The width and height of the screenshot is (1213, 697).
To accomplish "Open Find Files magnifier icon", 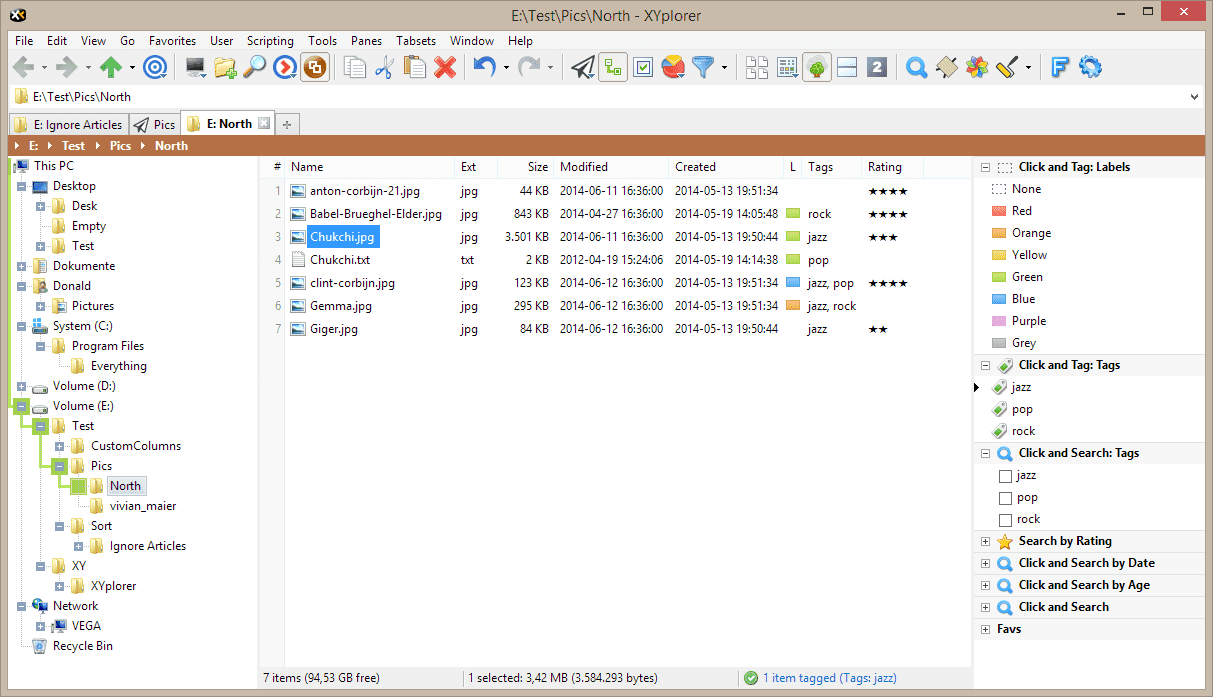I will pyautogui.click(x=255, y=67).
